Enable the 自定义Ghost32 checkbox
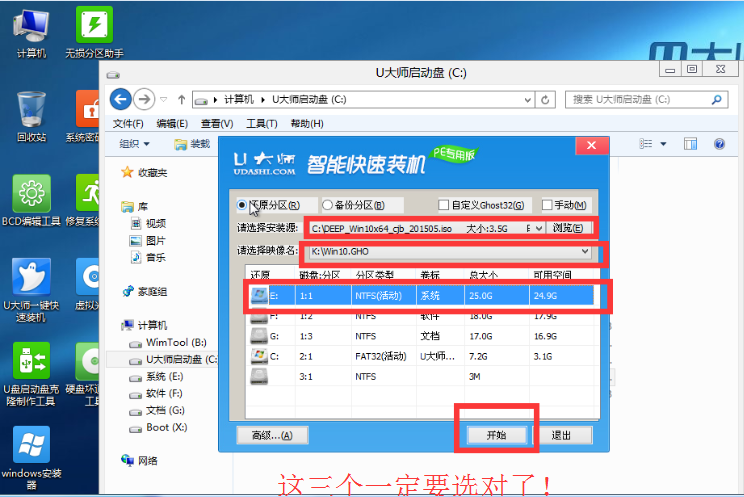The image size is (744, 497). (444, 205)
